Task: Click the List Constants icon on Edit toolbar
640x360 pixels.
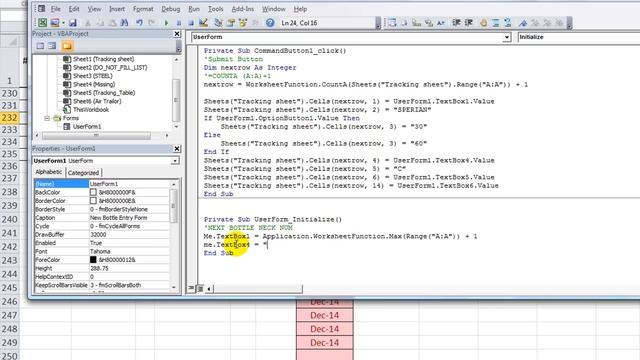Action: pyautogui.click(x=404, y=23)
